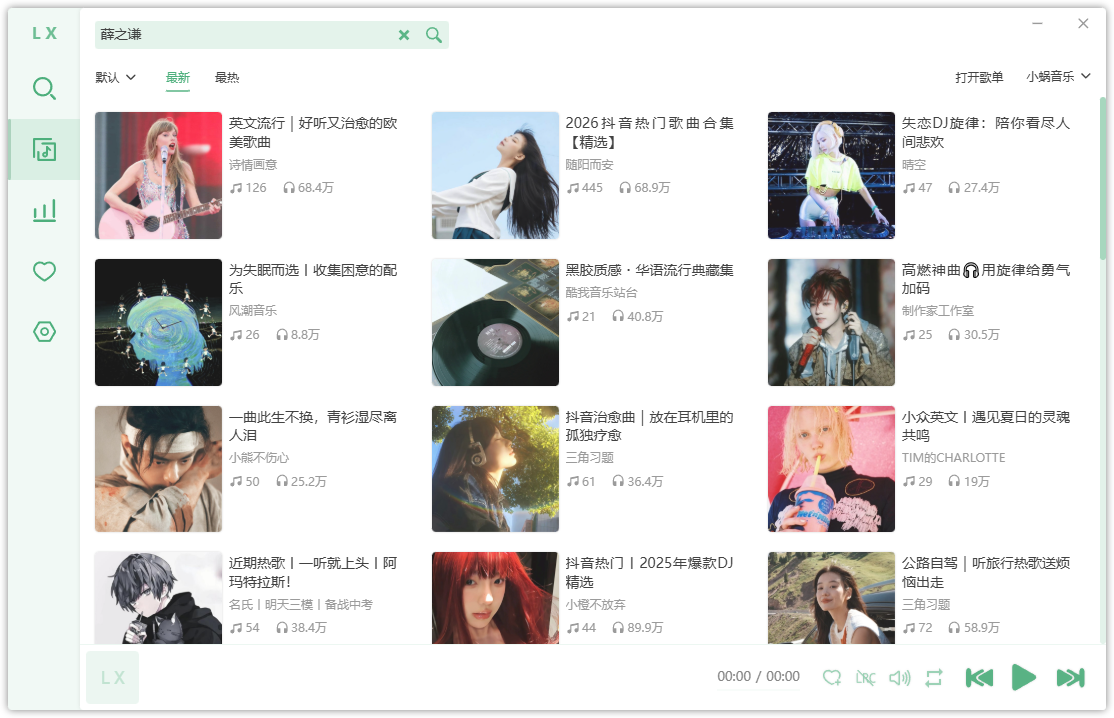Switch sorting to 最热
The image size is (1114, 718).
(227, 76)
